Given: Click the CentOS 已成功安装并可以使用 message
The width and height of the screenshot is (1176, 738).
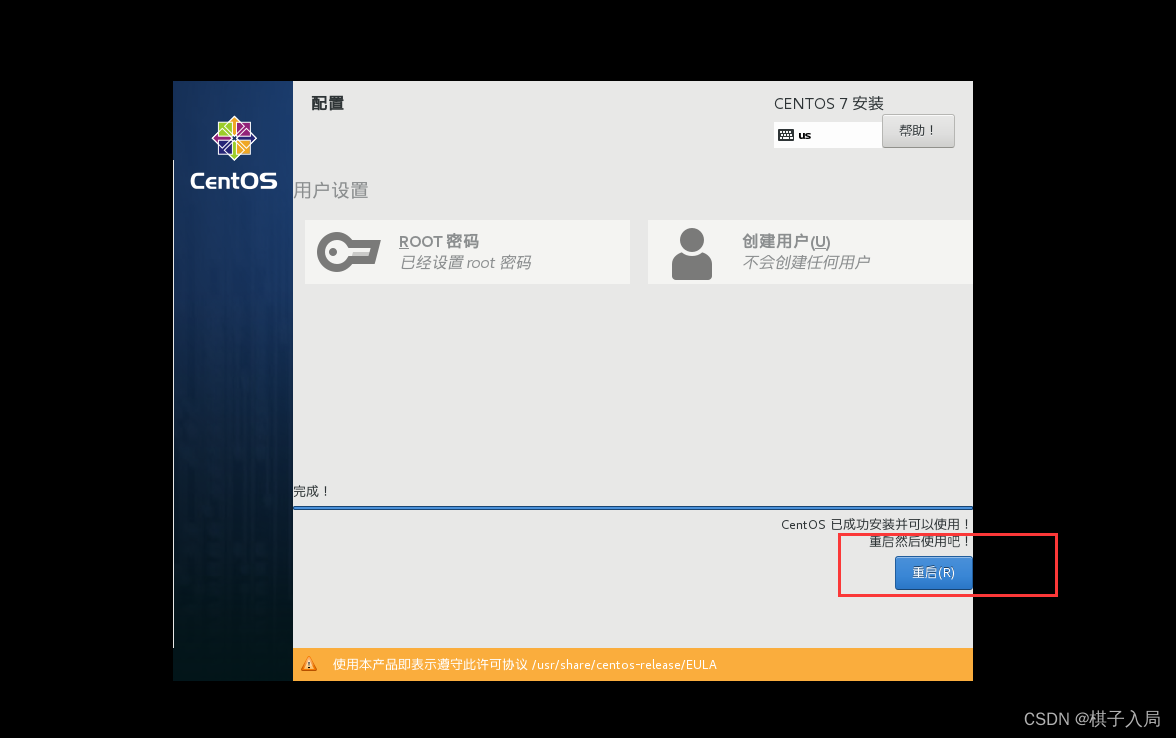Looking at the screenshot, I should (x=876, y=524).
